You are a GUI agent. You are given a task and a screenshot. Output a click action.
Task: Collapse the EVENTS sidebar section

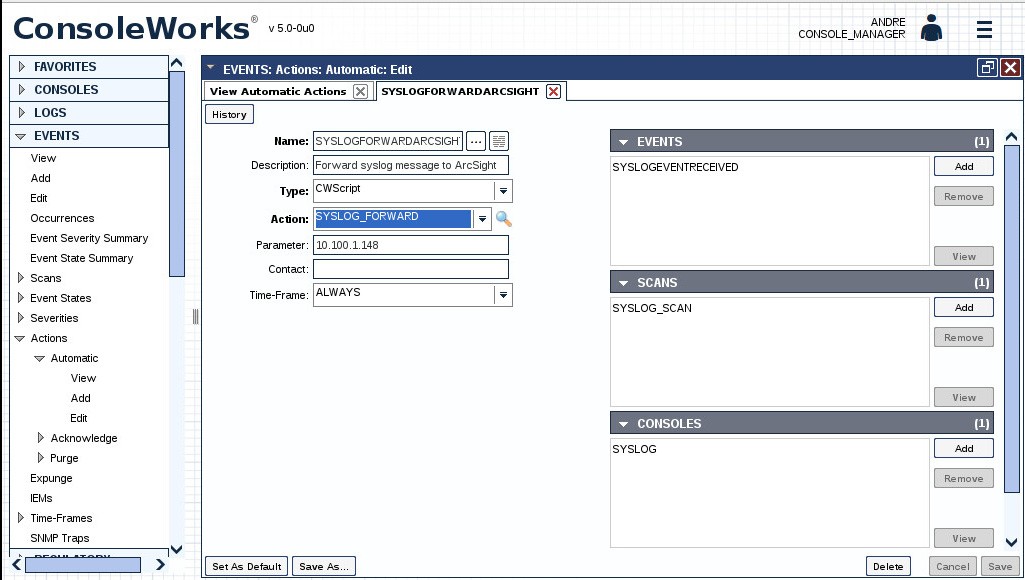[21, 136]
